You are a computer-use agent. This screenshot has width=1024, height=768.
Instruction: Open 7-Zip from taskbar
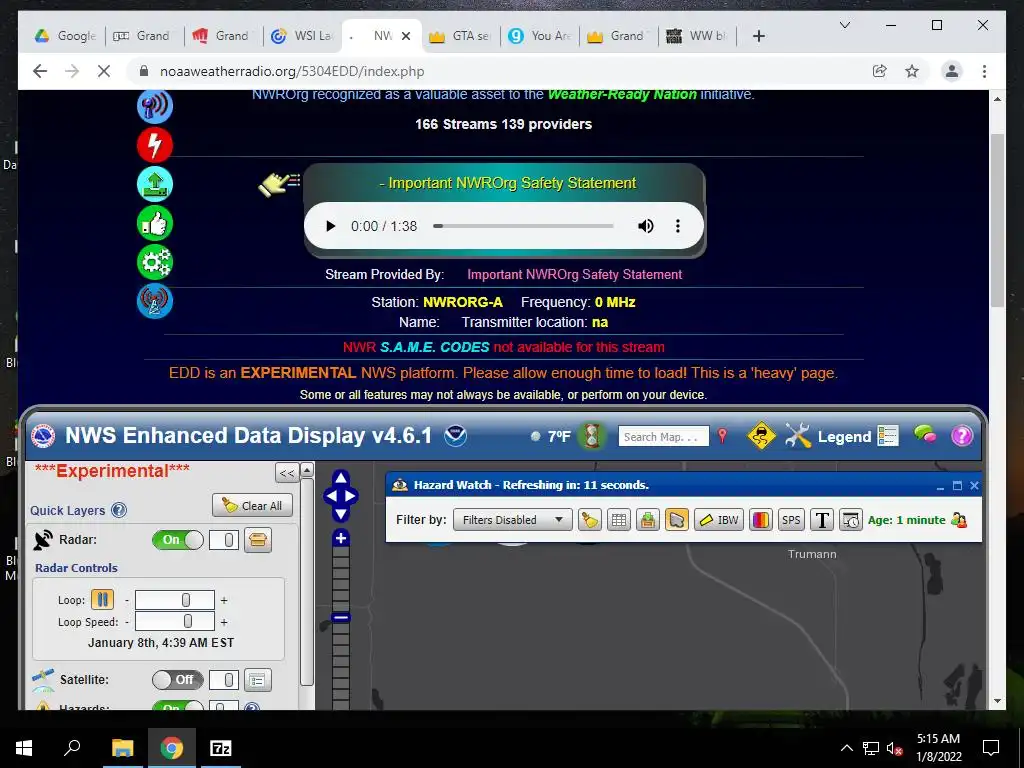(x=221, y=748)
